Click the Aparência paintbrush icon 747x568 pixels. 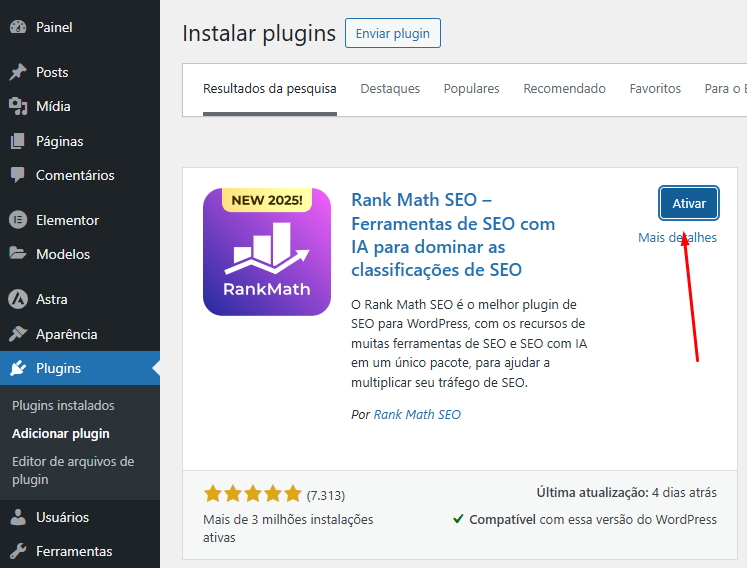point(18,334)
